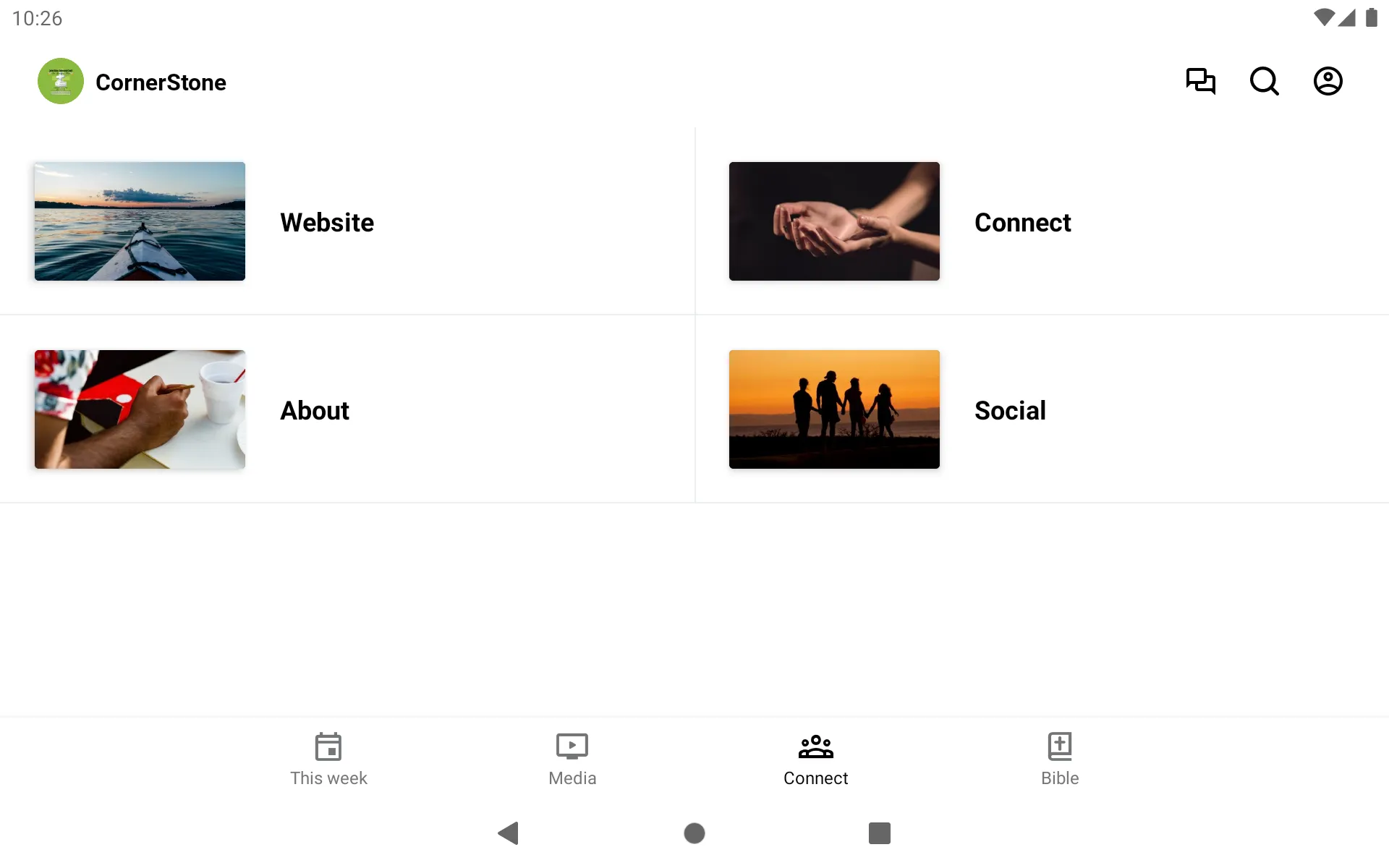This screenshot has width=1389, height=868.
Task: Tap the Website kayak thumbnail
Action: pyautogui.click(x=140, y=221)
